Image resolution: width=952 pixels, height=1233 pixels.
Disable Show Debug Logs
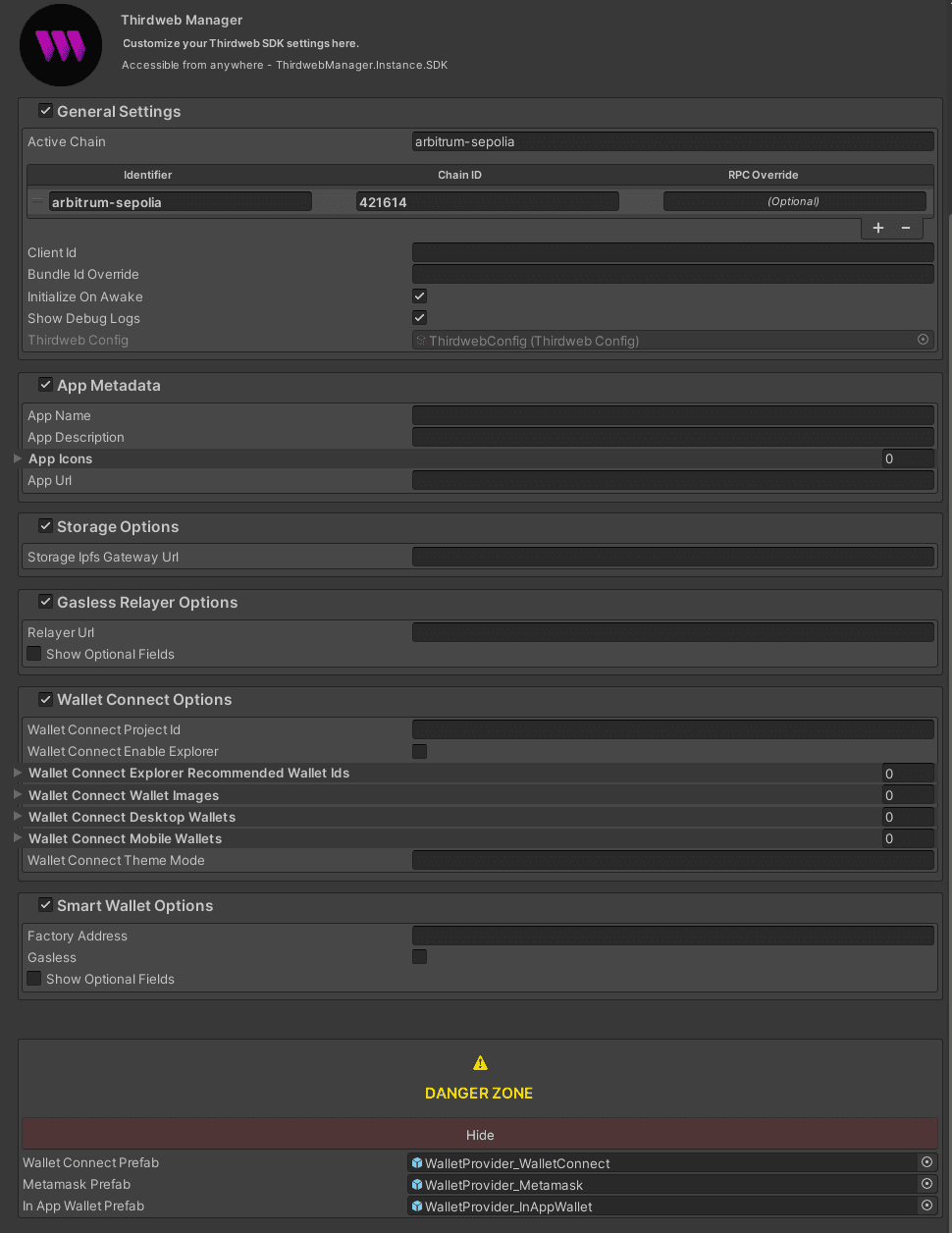[419, 317]
